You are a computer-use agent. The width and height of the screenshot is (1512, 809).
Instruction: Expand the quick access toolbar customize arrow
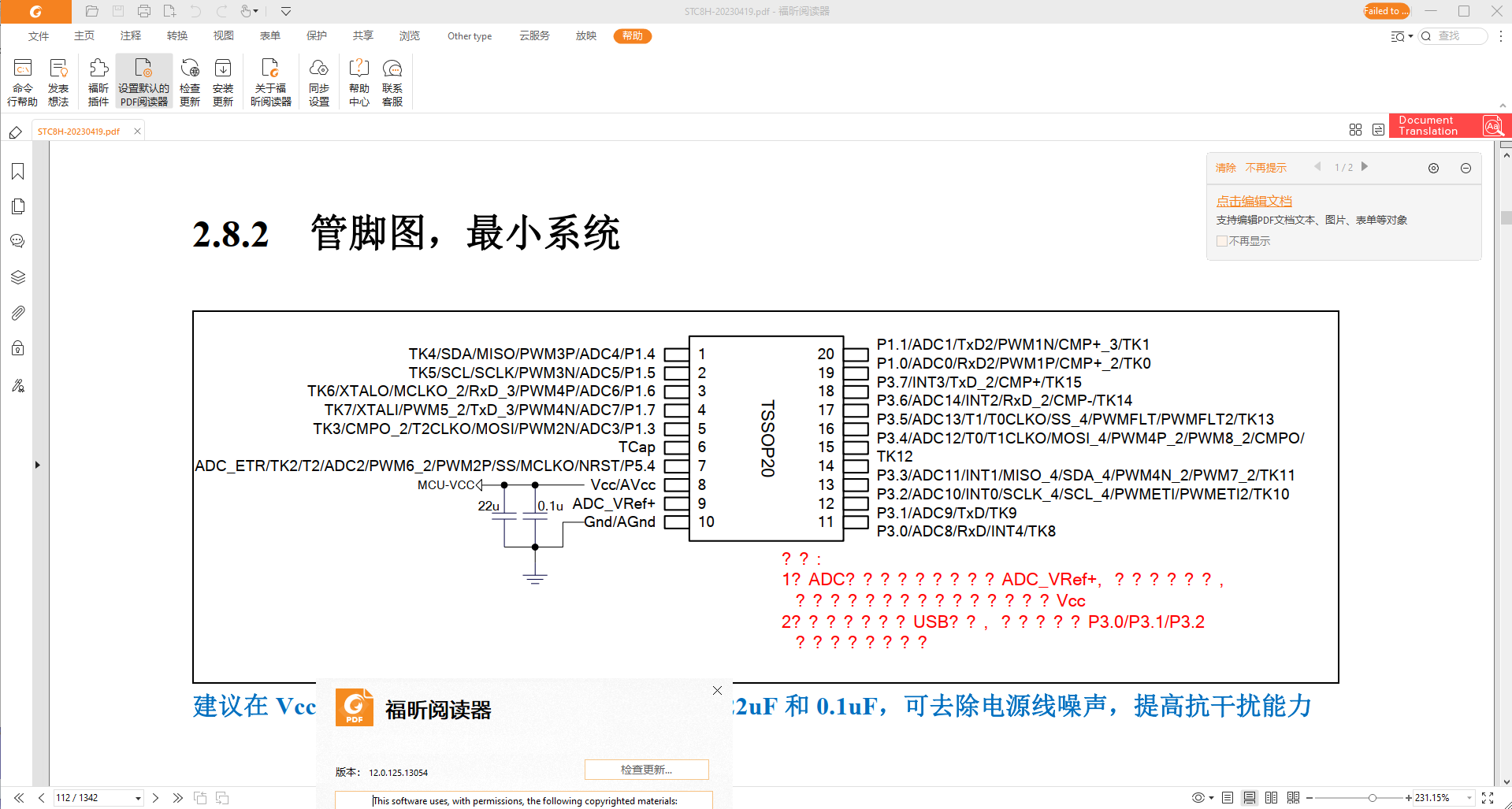click(x=286, y=11)
